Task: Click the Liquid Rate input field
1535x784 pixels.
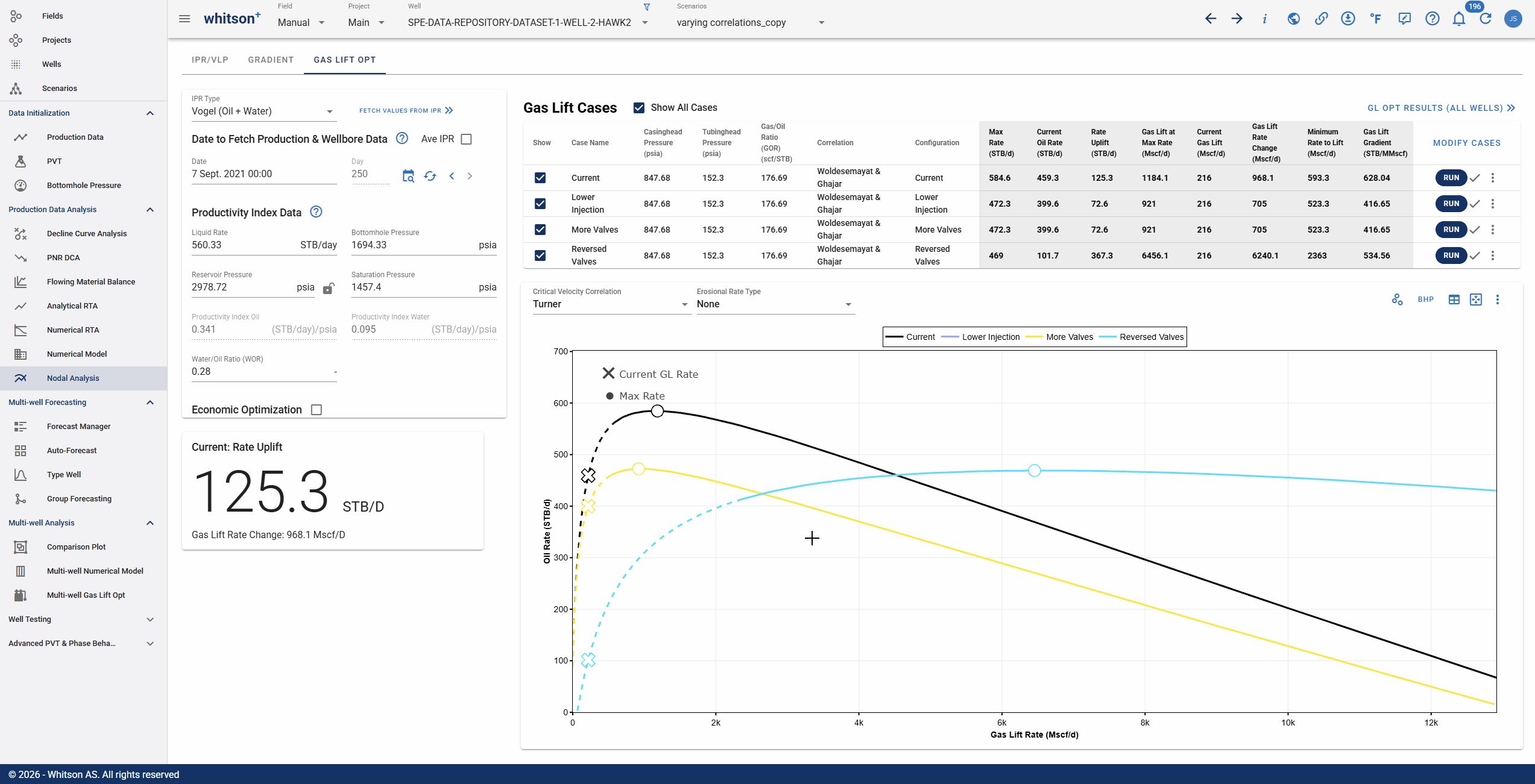Action: 264,245
